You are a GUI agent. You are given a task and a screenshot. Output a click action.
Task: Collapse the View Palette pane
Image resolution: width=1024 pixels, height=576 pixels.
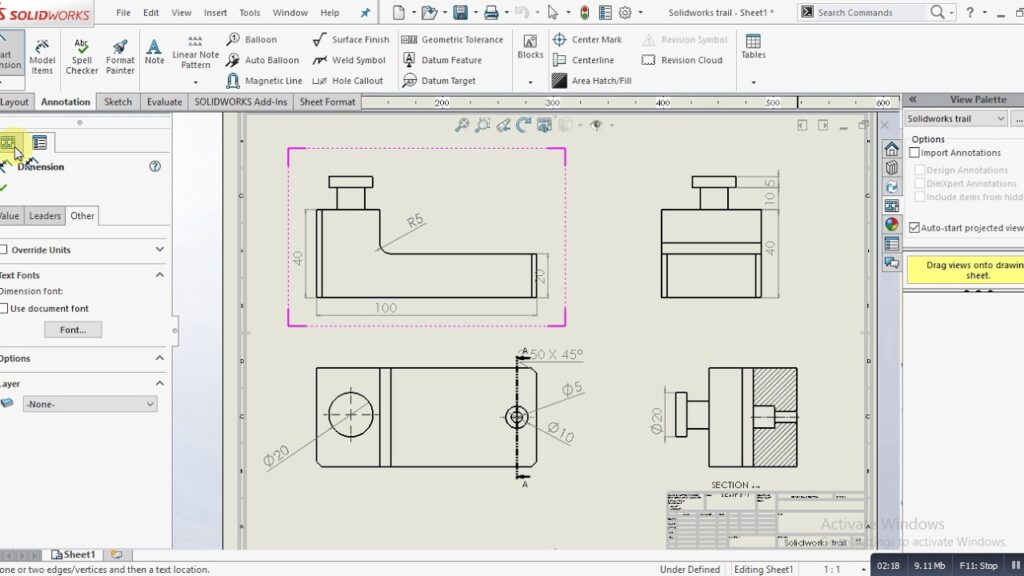pyautogui.click(x=913, y=99)
